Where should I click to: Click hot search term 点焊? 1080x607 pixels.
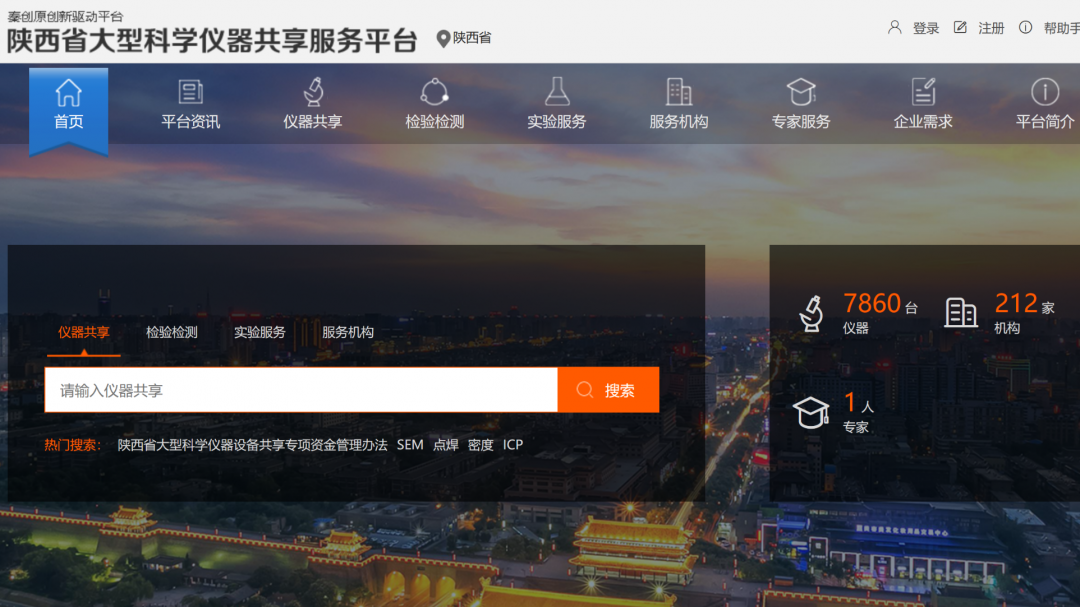(x=446, y=445)
